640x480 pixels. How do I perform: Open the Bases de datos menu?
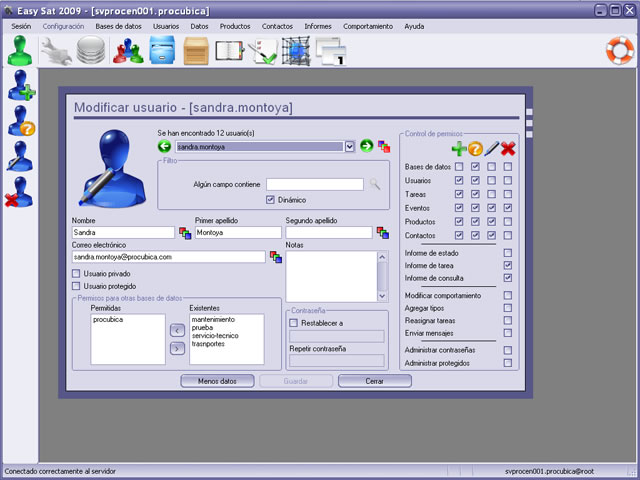pos(118,26)
